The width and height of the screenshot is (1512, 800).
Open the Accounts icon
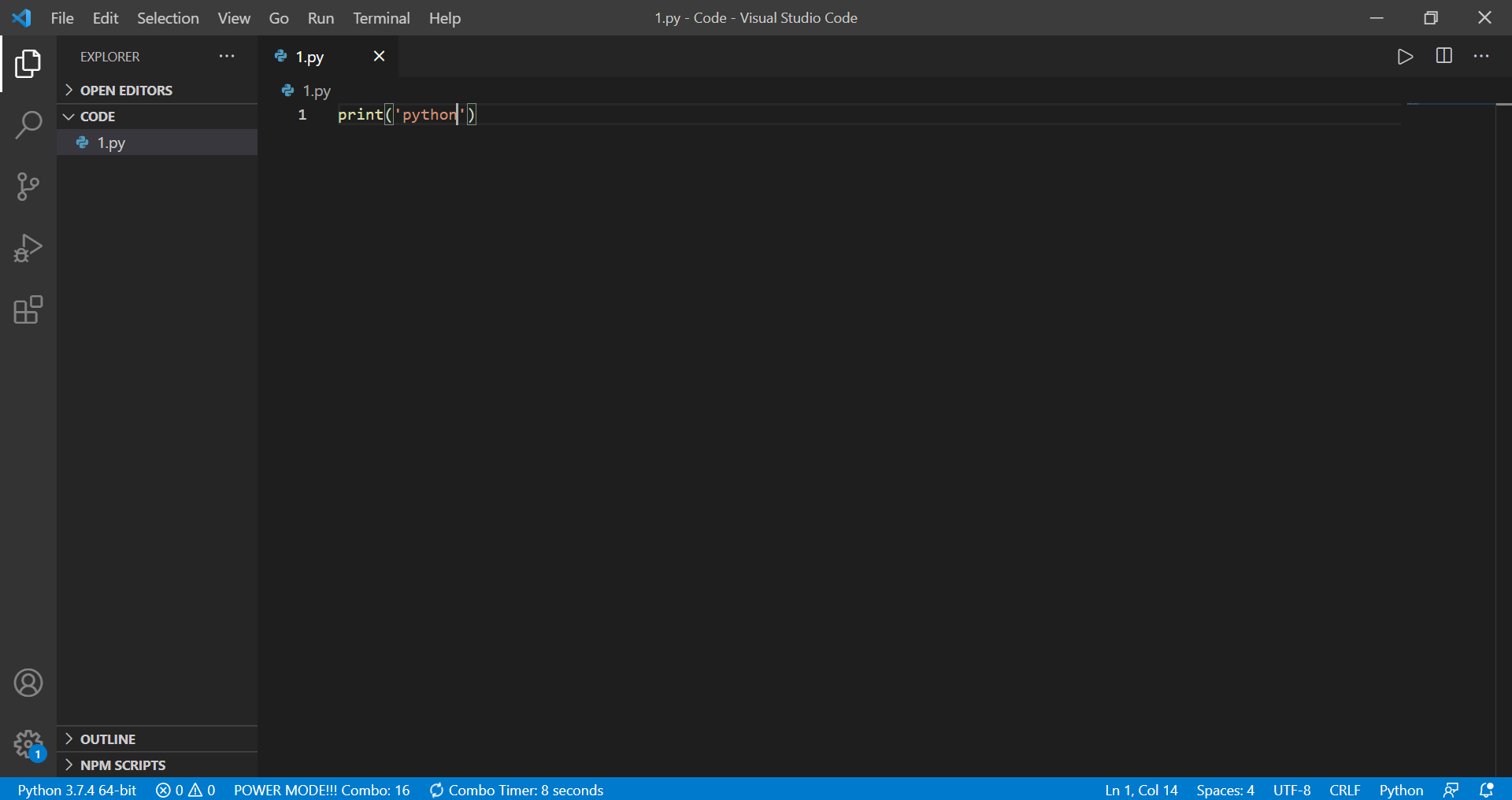(x=28, y=683)
